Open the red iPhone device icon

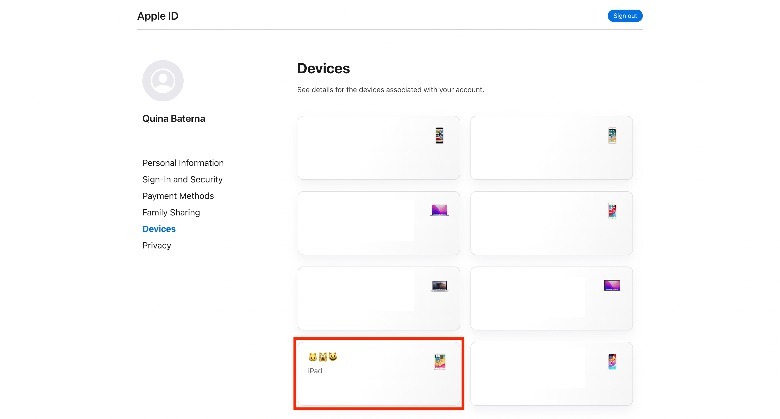(612, 211)
